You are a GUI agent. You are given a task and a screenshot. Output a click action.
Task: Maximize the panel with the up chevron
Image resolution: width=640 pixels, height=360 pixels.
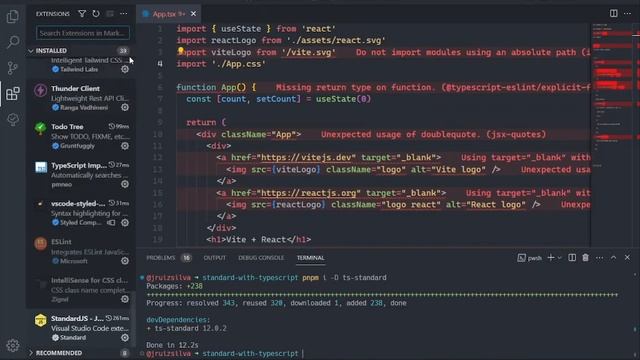click(613, 258)
